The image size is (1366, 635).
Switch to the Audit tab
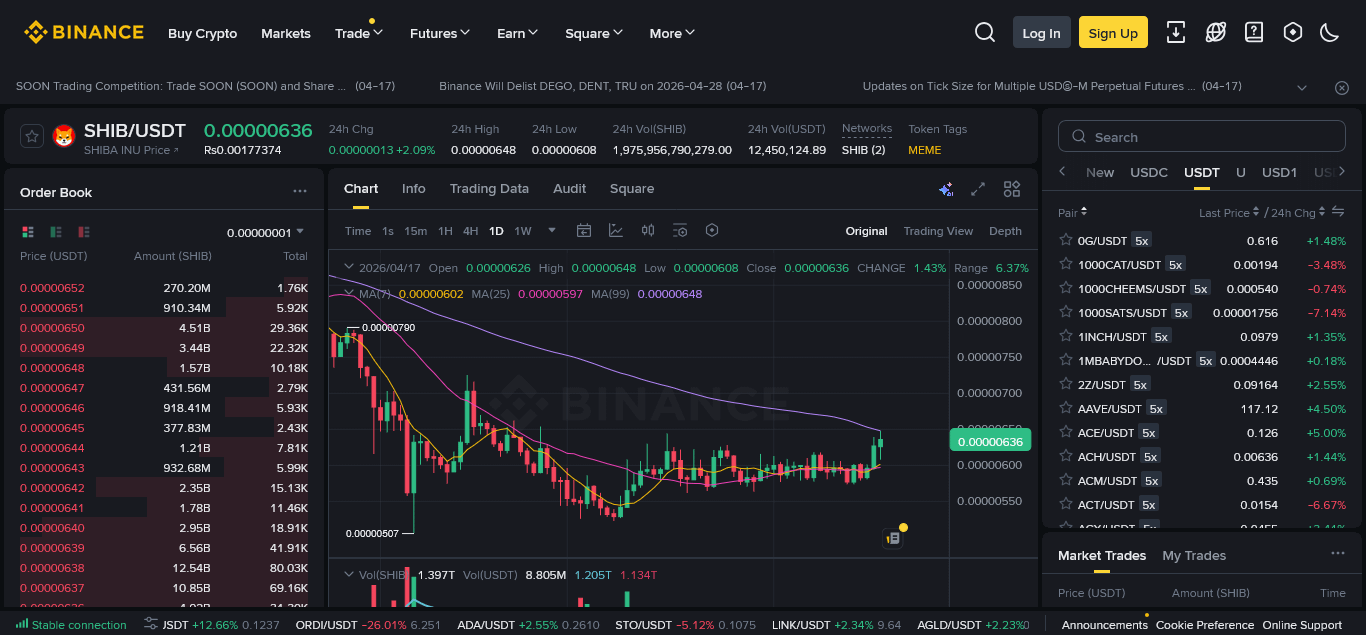tap(570, 188)
